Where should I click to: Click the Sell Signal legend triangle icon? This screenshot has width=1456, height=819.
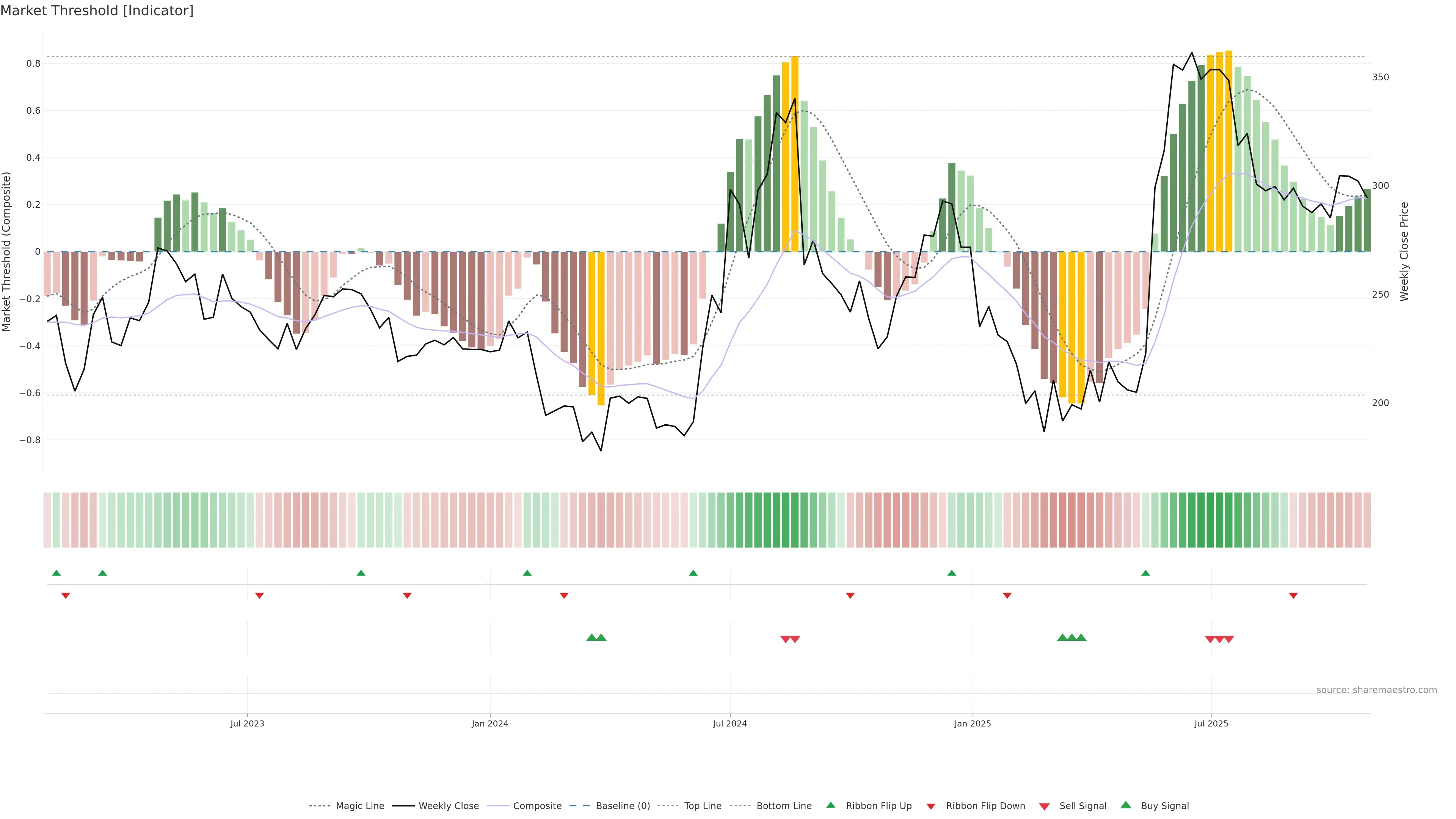[1045, 806]
